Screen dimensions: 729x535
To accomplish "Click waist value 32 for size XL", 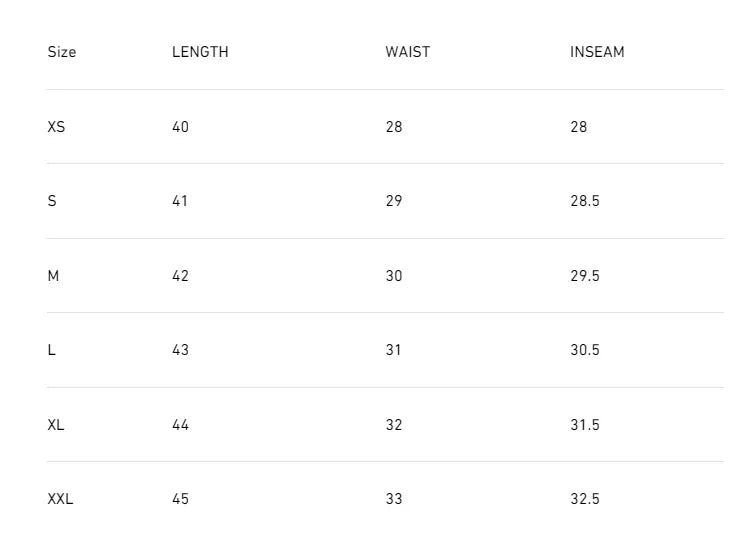I will pyautogui.click(x=394, y=425).
